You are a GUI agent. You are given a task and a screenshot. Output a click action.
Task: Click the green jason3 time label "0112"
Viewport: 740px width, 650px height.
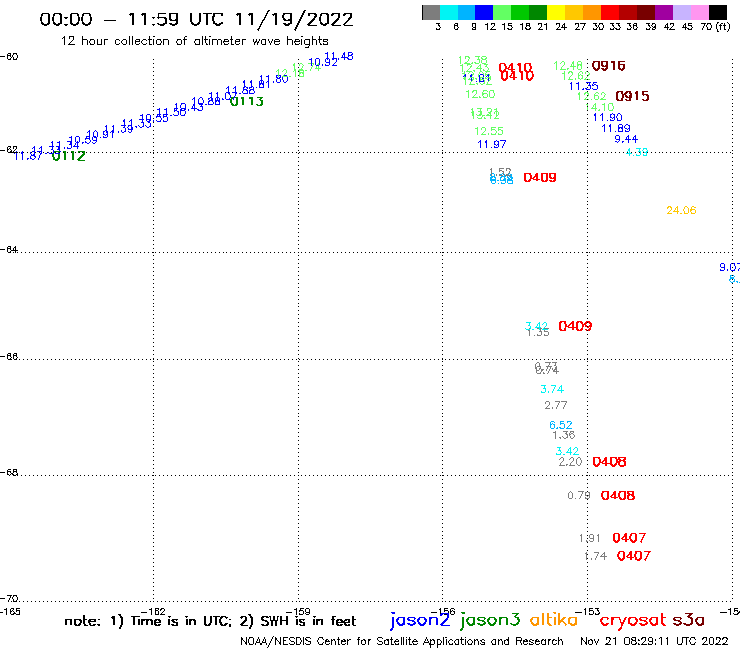pos(69,156)
